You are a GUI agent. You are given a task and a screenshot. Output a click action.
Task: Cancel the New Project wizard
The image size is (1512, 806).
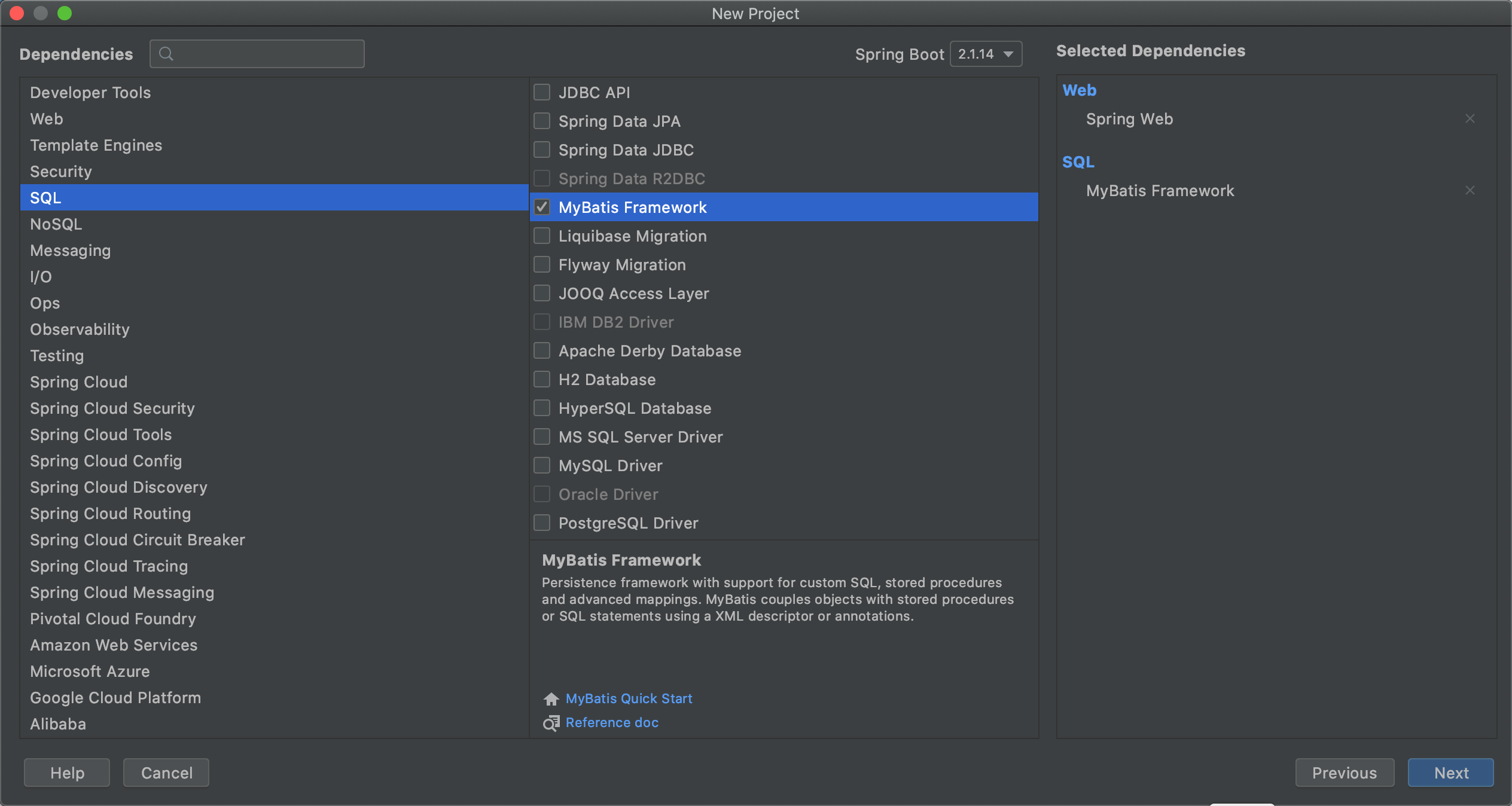[166, 773]
